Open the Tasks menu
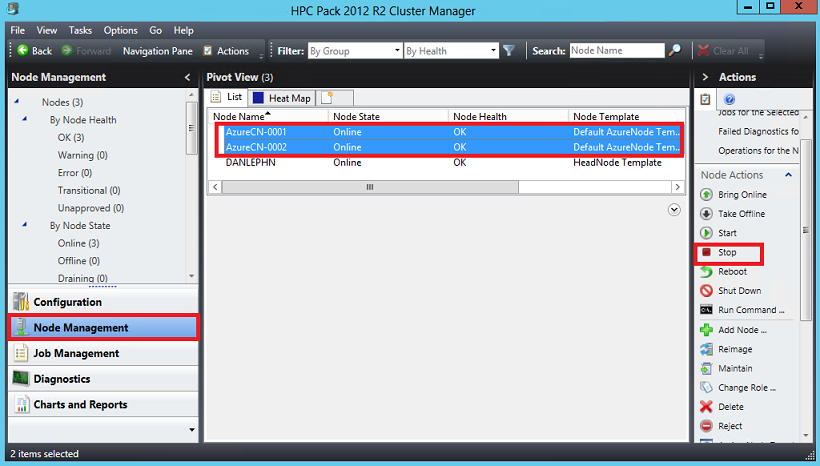Viewport: 820px width, 466px height. (x=80, y=30)
